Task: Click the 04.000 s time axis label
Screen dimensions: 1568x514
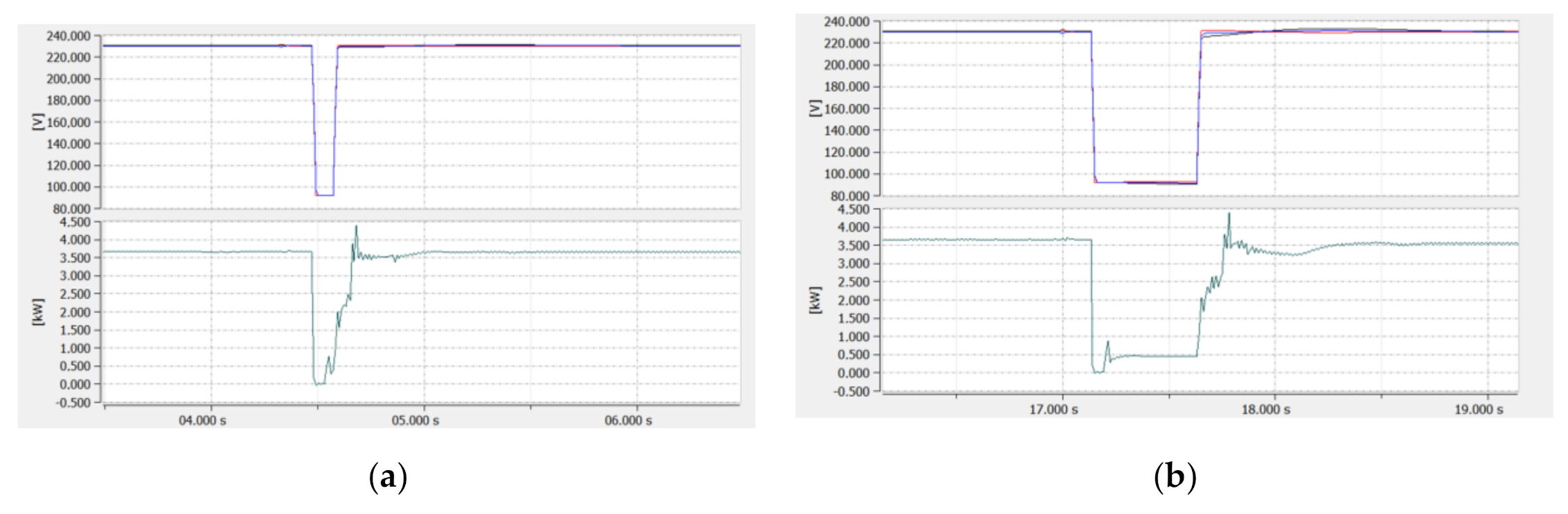Action: click(202, 421)
